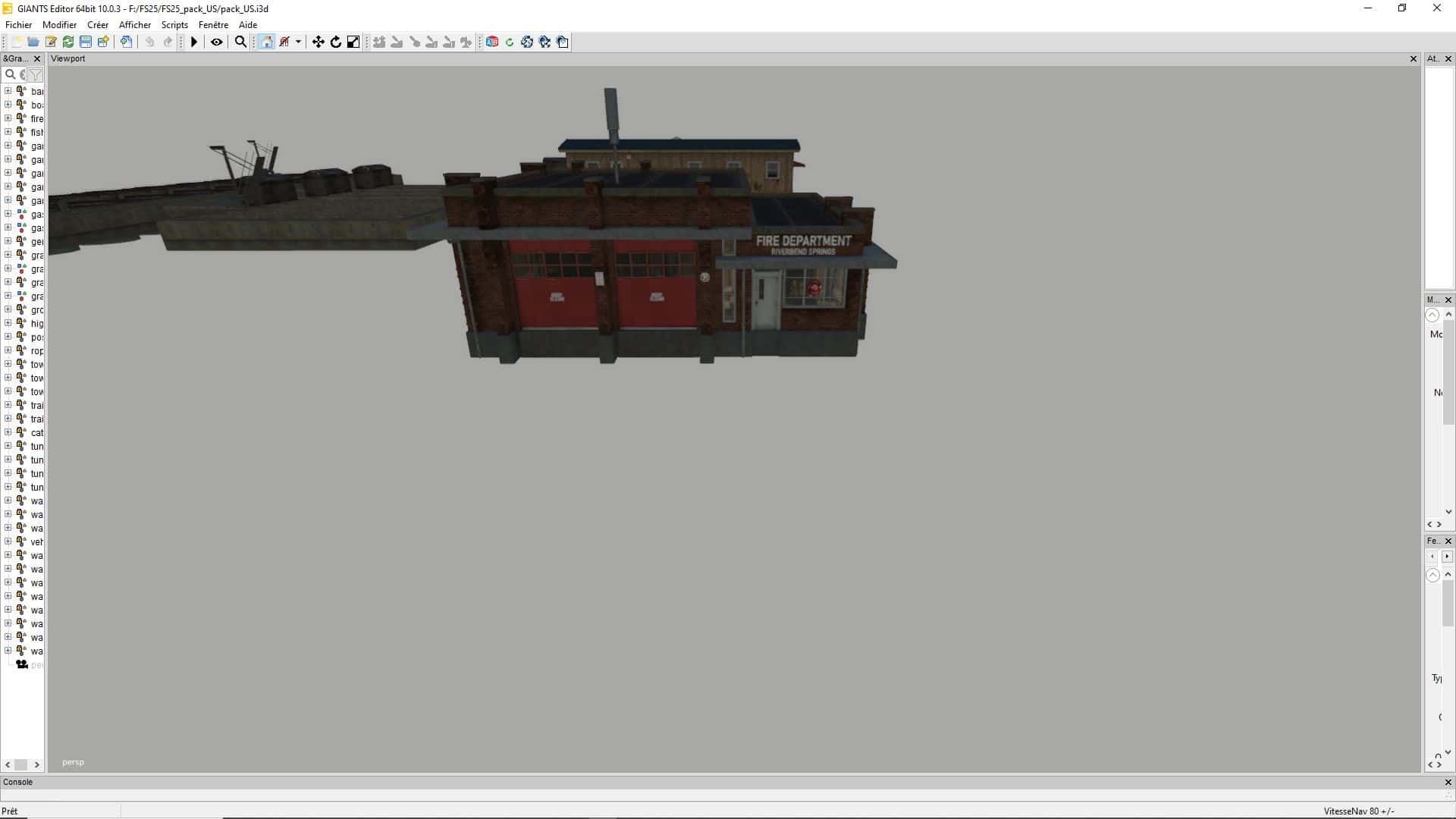Select the Translate move tool
This screenshot has width=1456, height=819.
[x=318, y=42]
